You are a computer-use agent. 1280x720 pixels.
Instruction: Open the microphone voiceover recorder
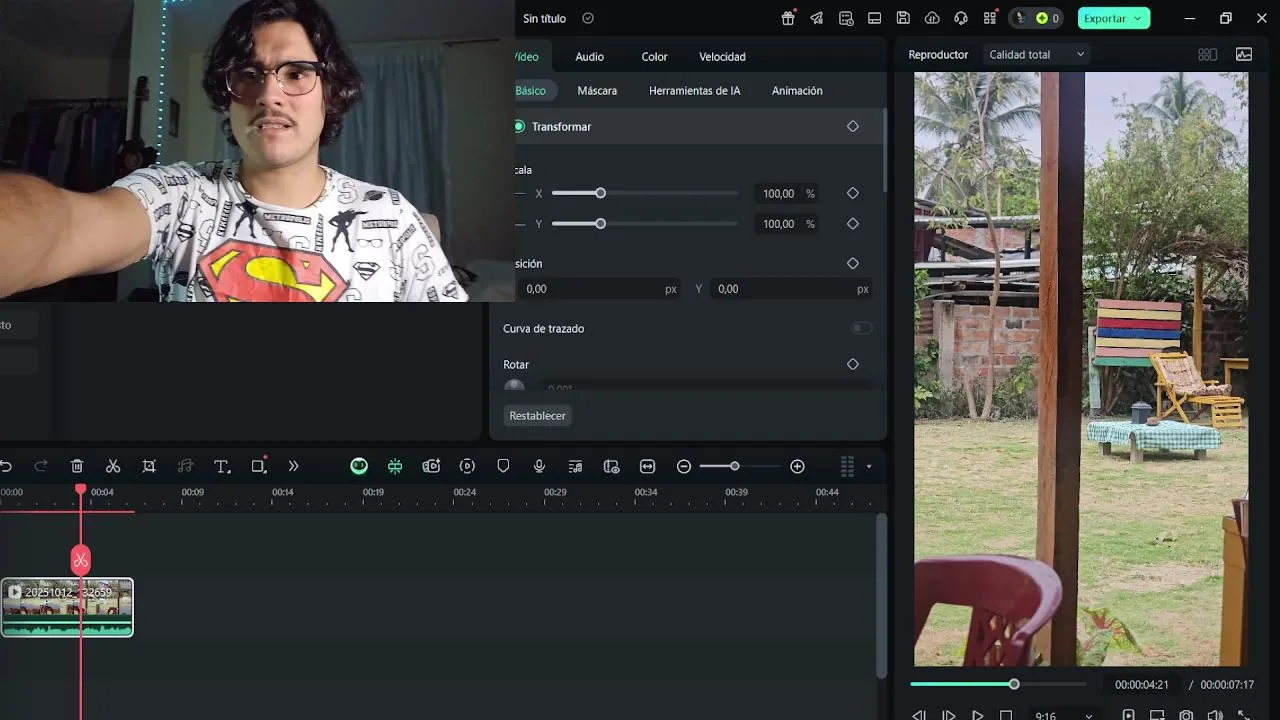[539, 466]
